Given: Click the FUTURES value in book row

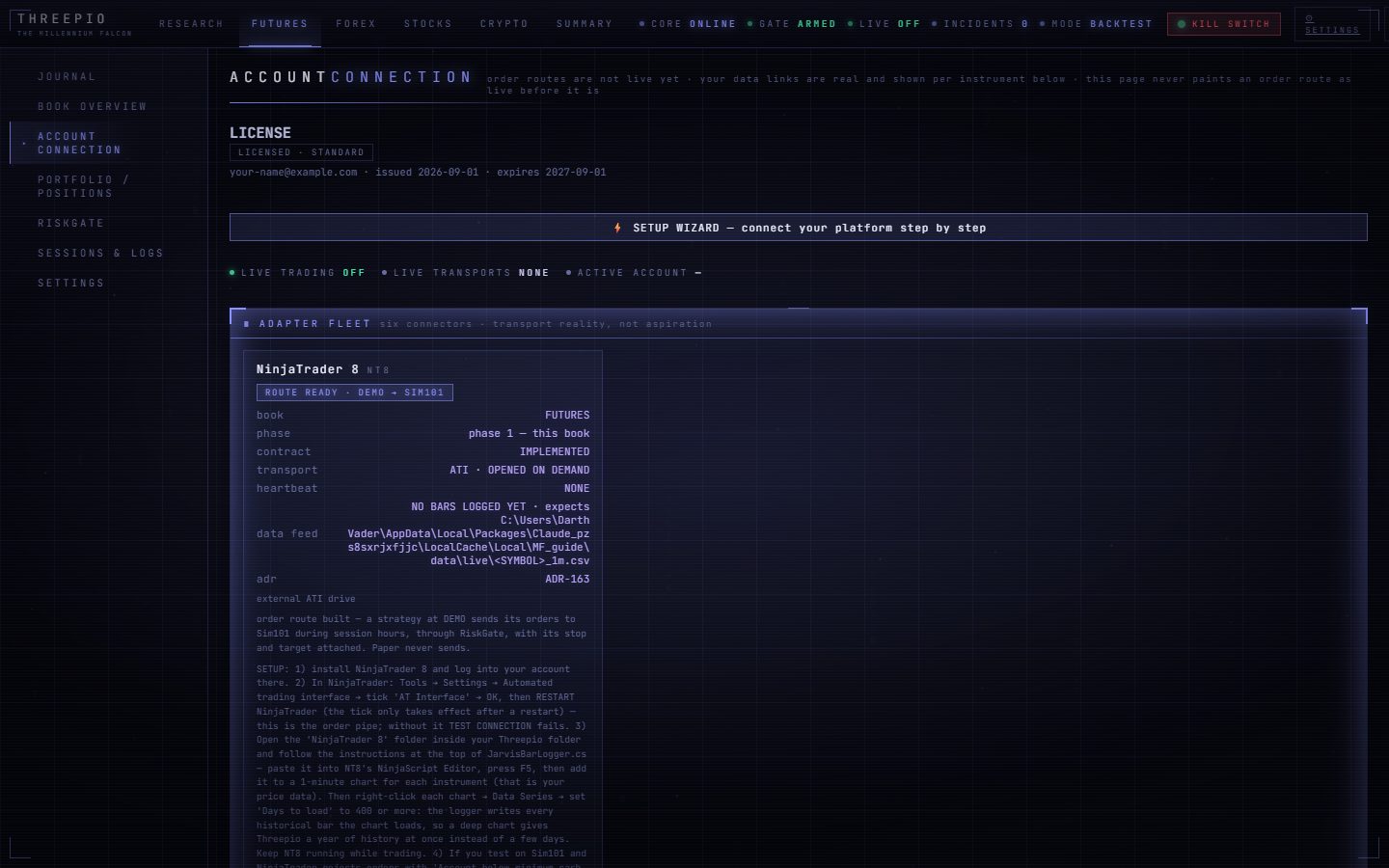Looking at the screenshot, I should (x=567, y=416).
